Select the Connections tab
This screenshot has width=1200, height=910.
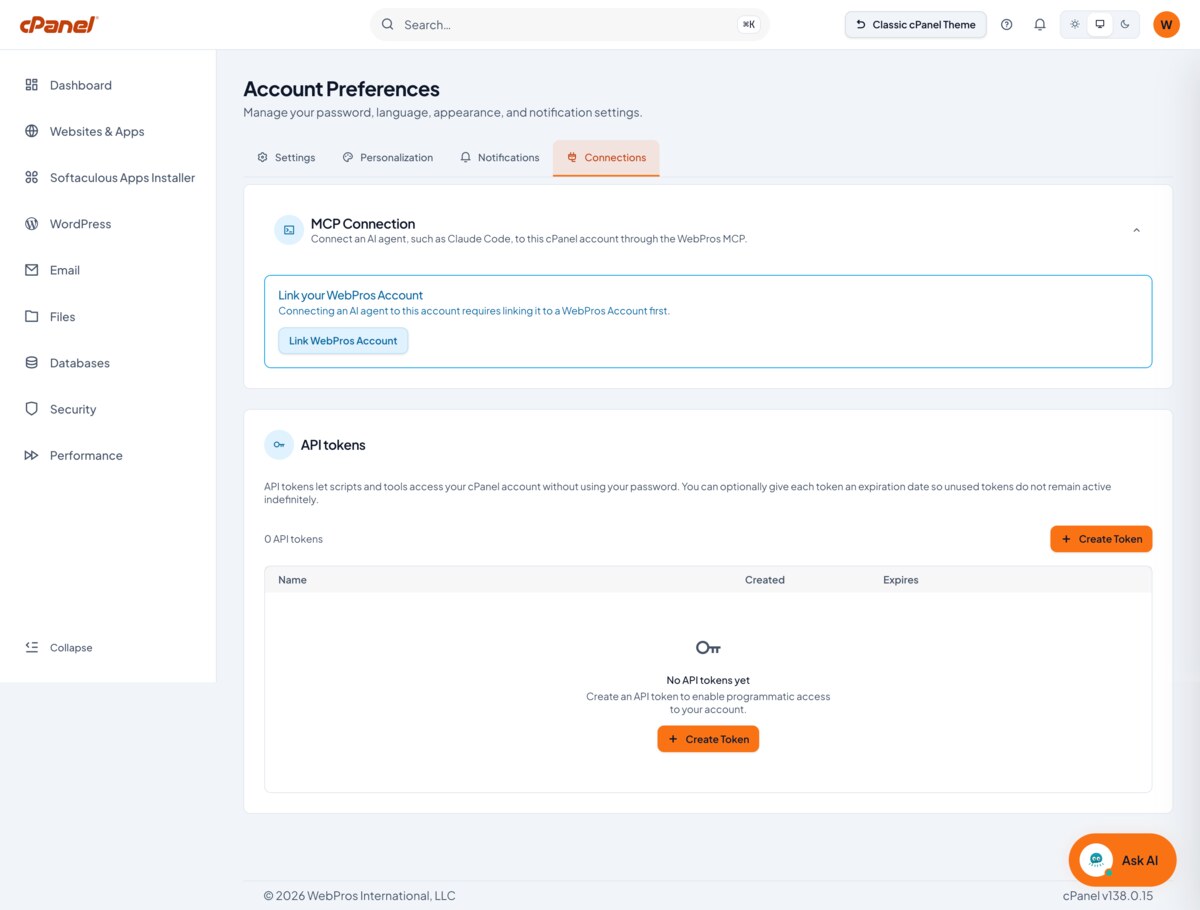606,158
